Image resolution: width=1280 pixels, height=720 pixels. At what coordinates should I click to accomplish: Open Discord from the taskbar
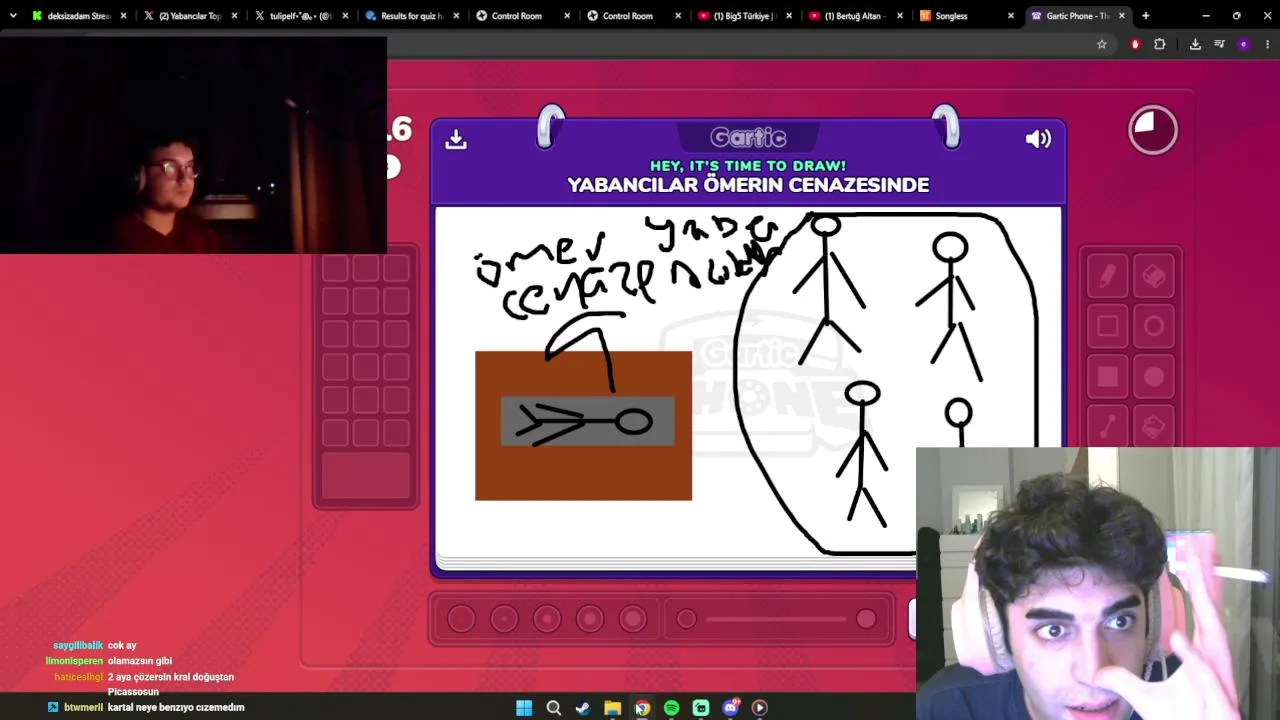731,708
